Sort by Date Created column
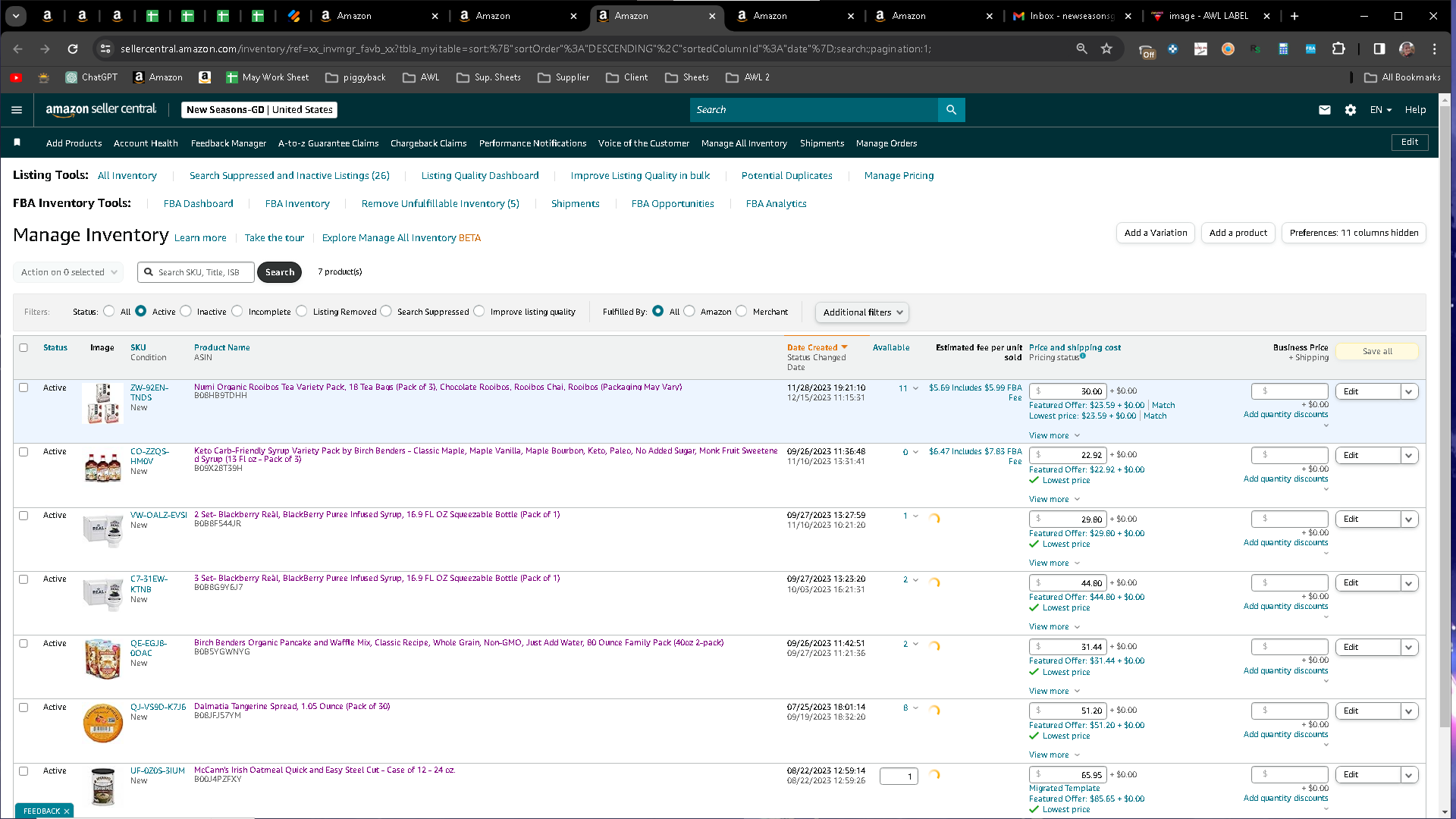This screenshot has height=819, width=1456. 817,348
